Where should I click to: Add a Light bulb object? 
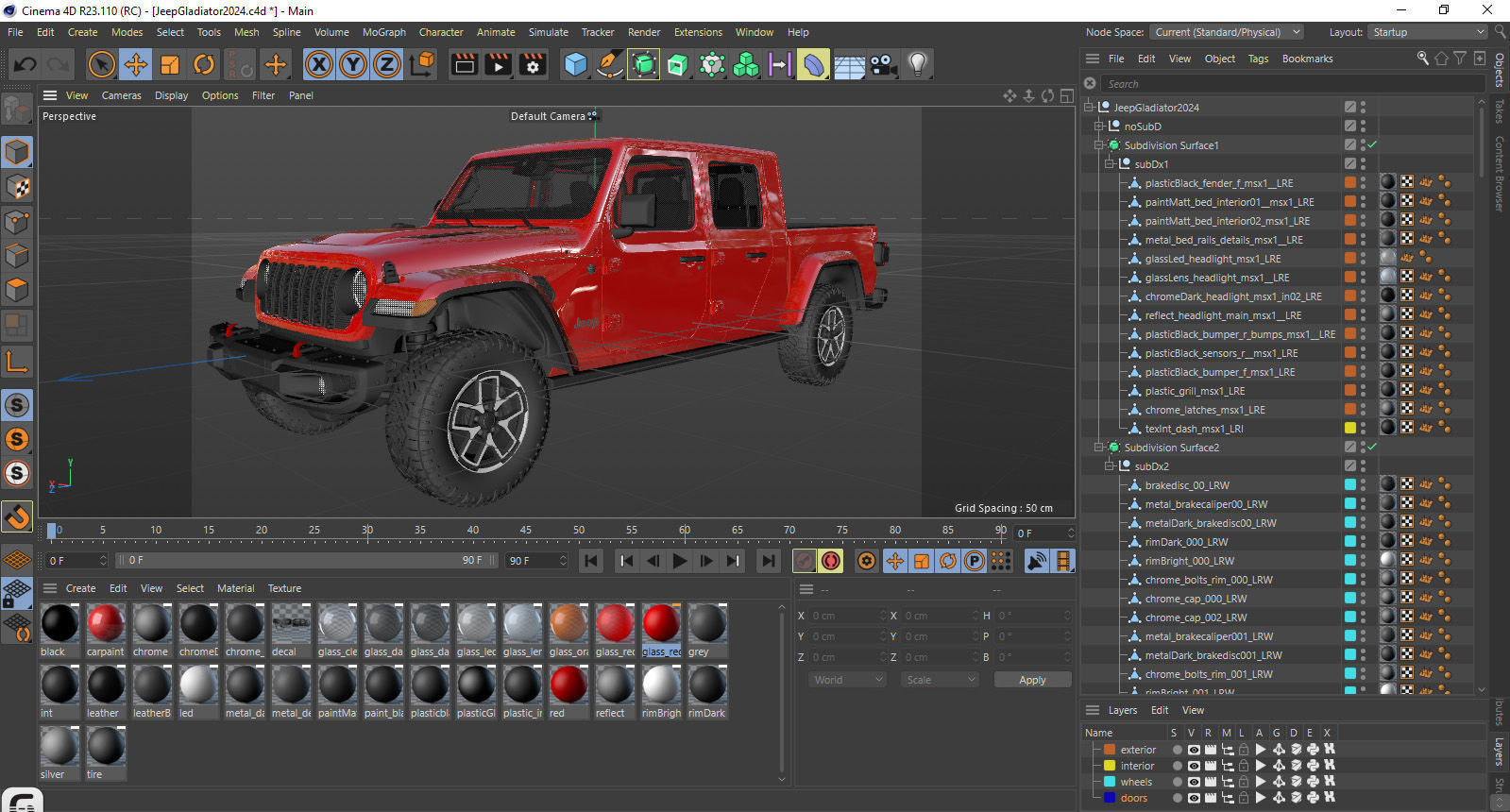(917, 64)
